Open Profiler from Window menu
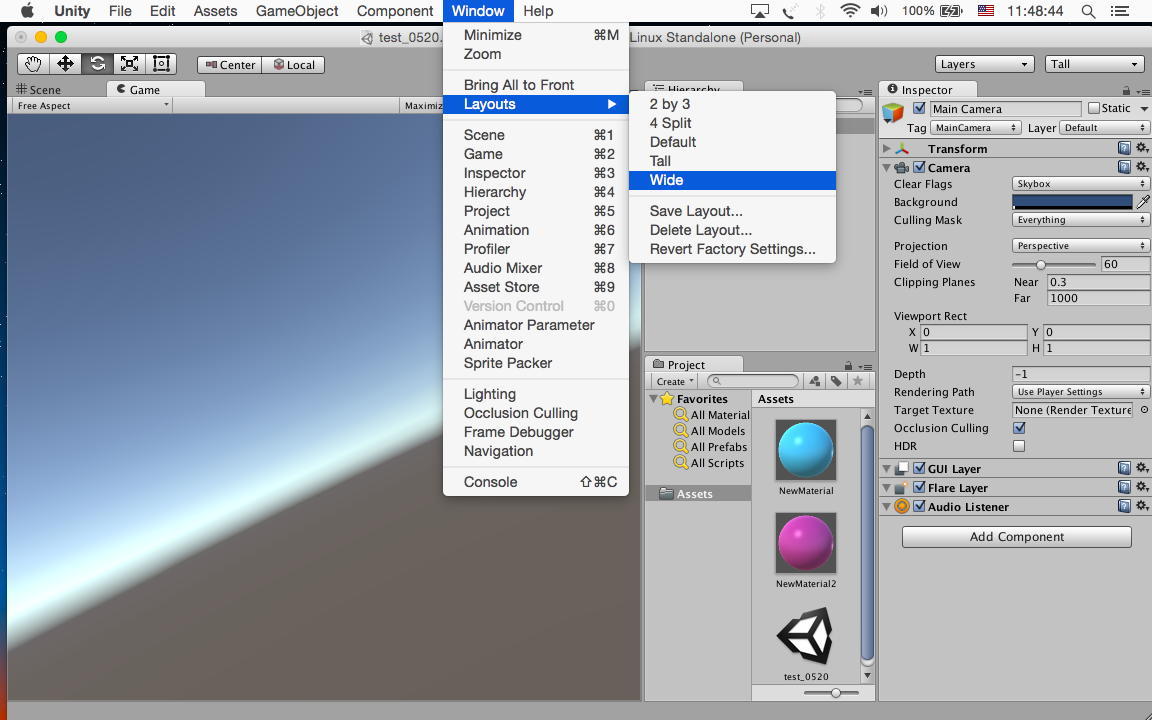 [x=536, y=249]
